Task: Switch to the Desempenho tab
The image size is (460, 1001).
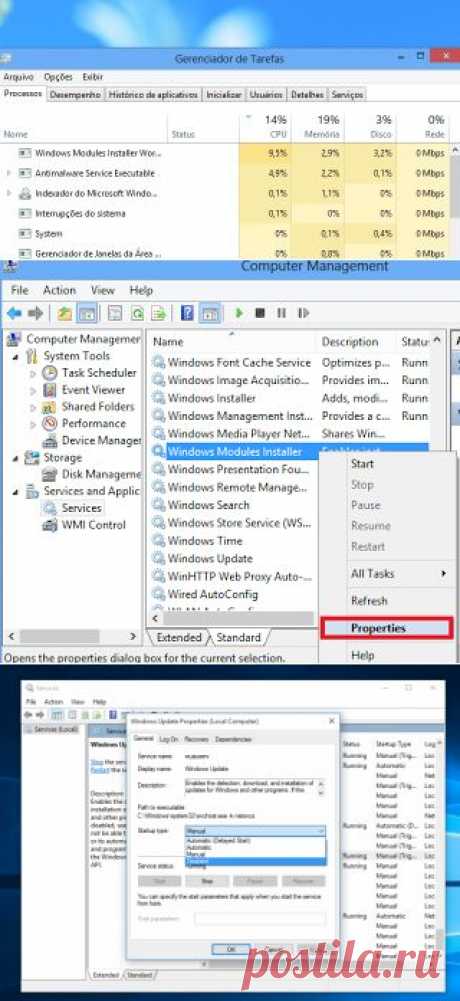Action: (75, 94)
